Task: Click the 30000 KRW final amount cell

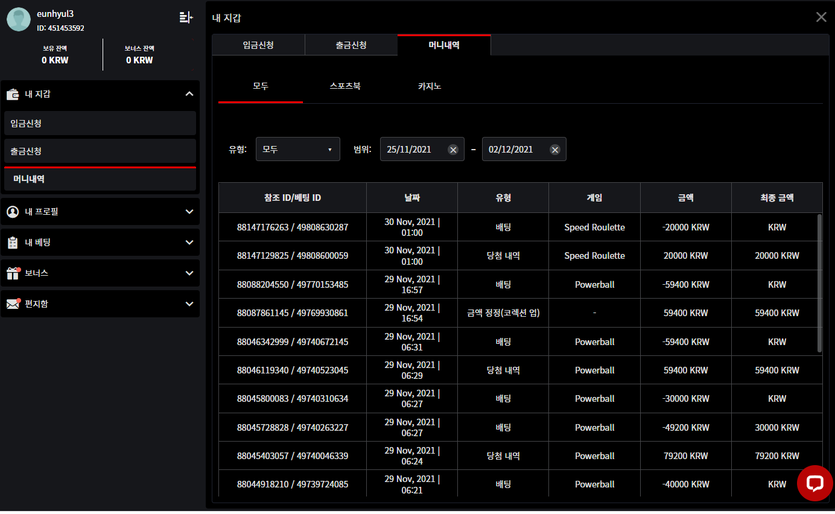Action: (x=777, y=428)
